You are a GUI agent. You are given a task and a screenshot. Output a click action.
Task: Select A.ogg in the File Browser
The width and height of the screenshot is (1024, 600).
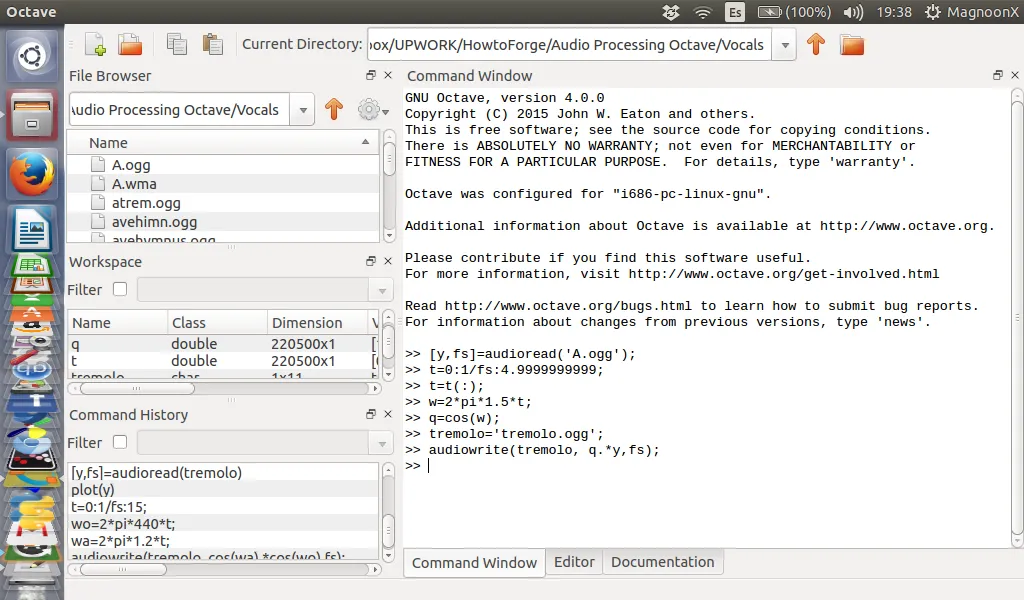point(131,165)
